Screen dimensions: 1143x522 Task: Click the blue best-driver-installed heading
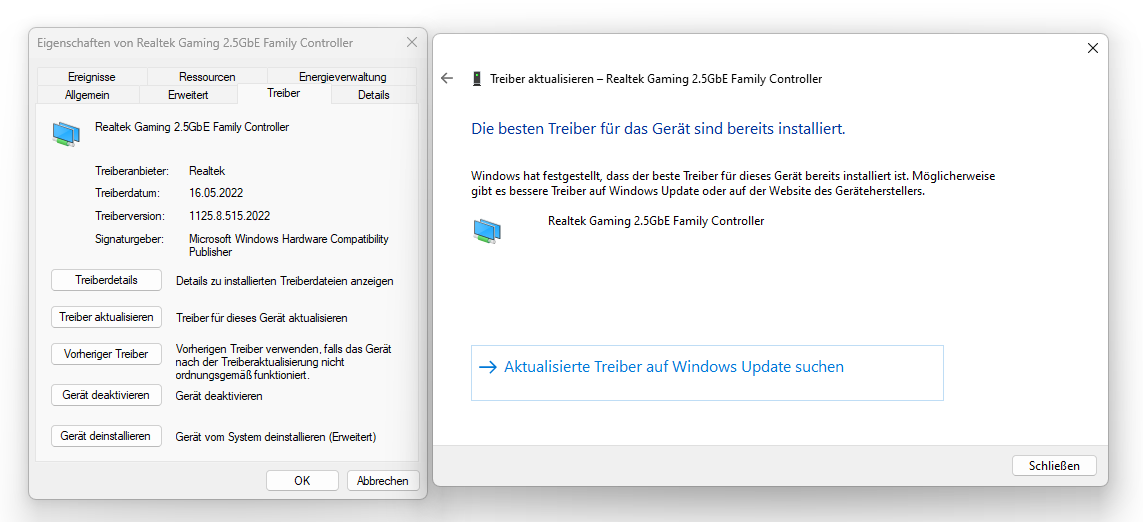[x=658, y=129]
